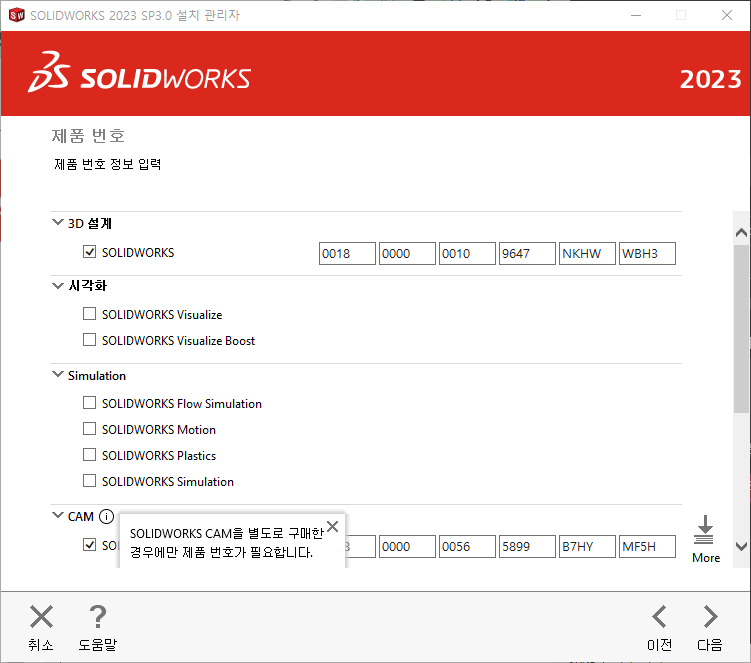Click the 취소 label
Viewport: 751px width, 663px height.
coord(41,645)
